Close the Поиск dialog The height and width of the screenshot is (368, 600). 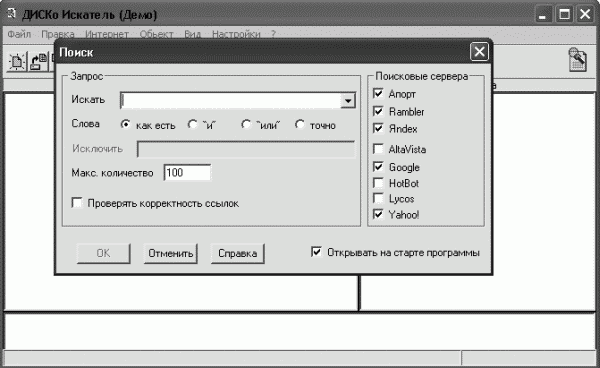pyautogui.click(x=479, y=52)
